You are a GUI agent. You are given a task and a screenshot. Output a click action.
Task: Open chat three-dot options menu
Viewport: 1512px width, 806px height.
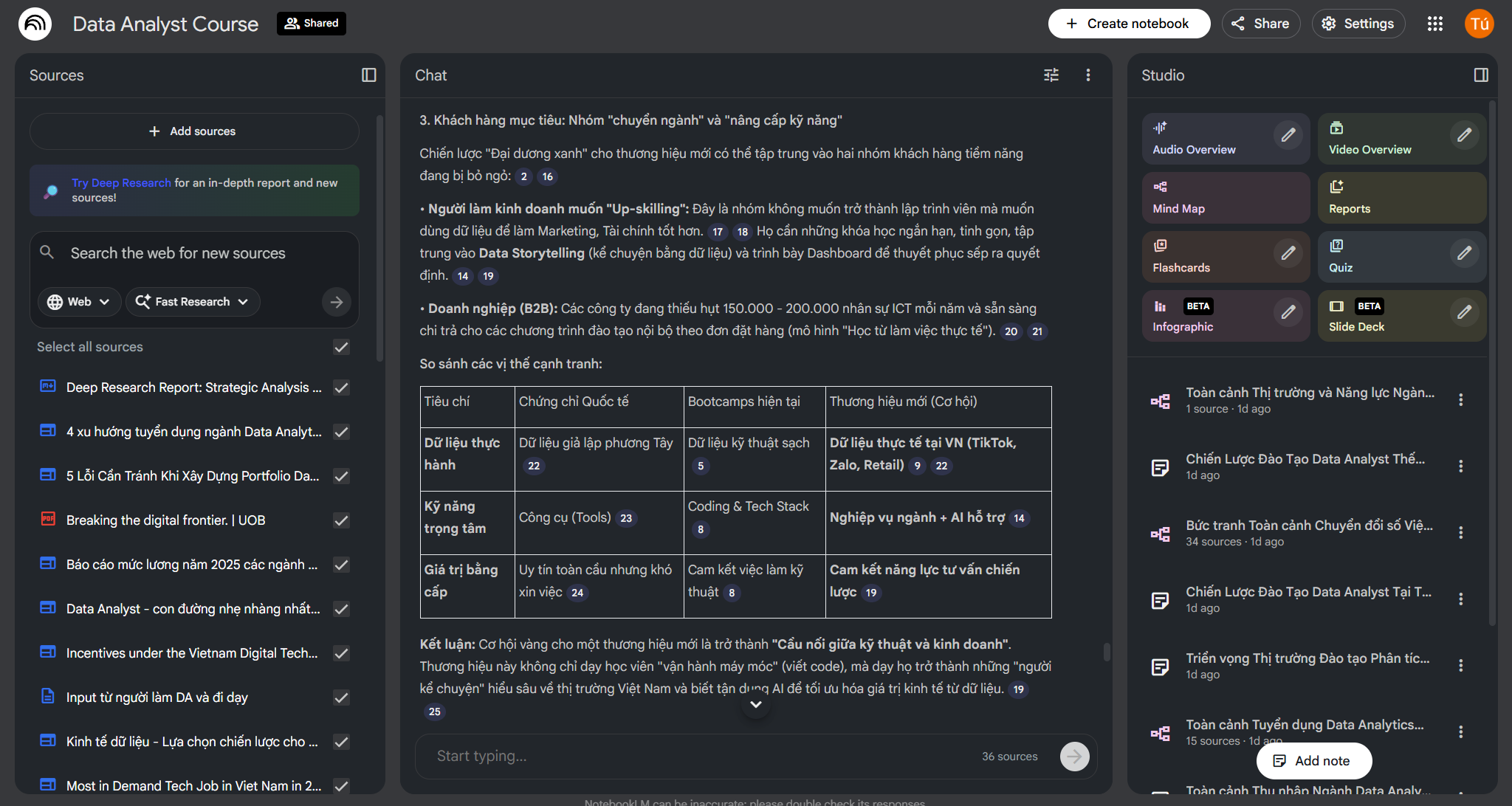1087,75
